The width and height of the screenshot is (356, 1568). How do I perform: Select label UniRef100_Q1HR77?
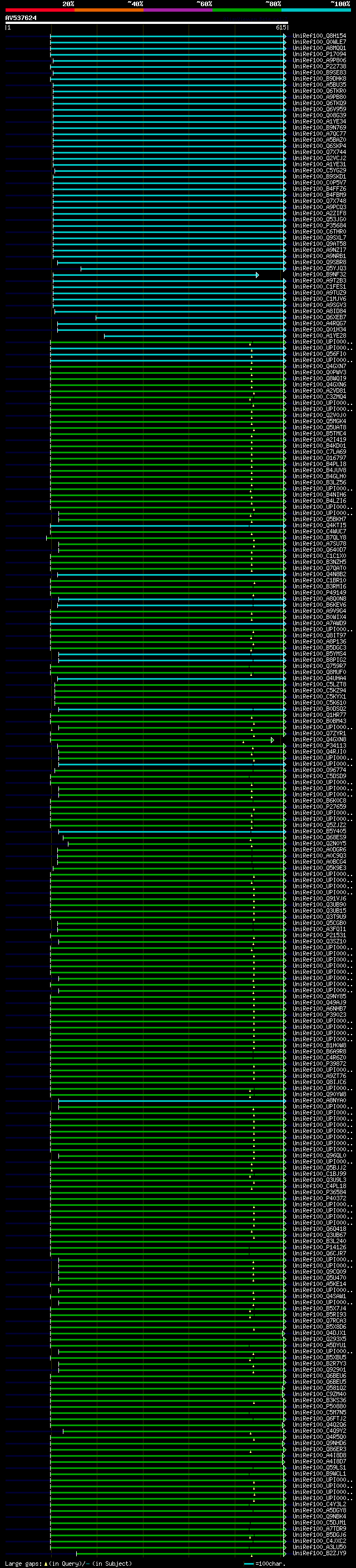(319, 715)
